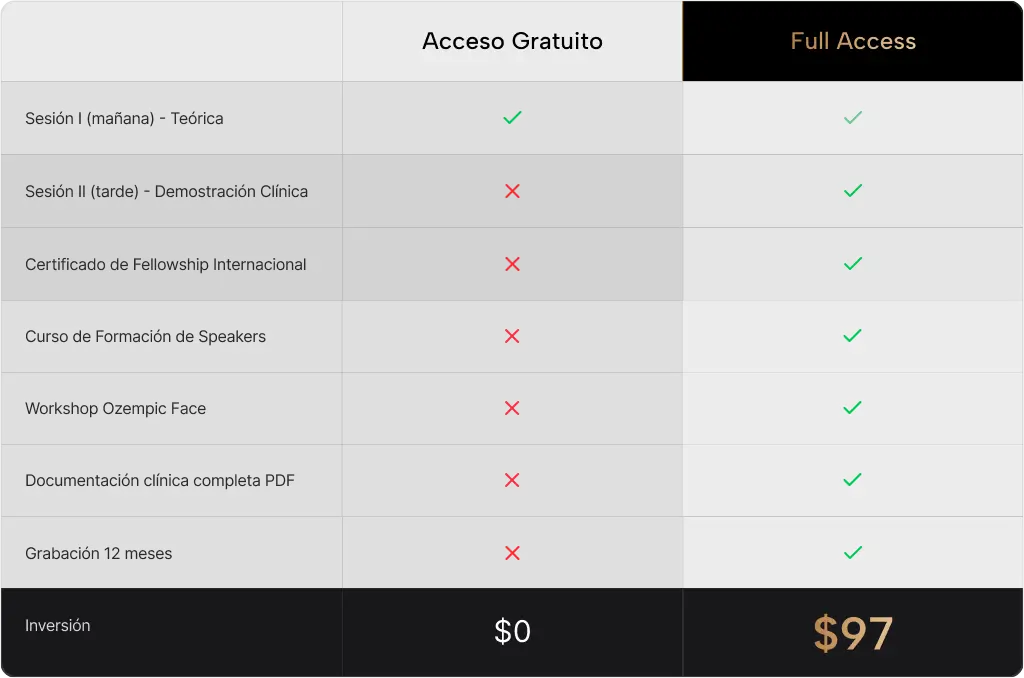Click the red X for Documentación clínica completa PDF
Viewport: 1024px width, 678px height.
pos(512,480)
